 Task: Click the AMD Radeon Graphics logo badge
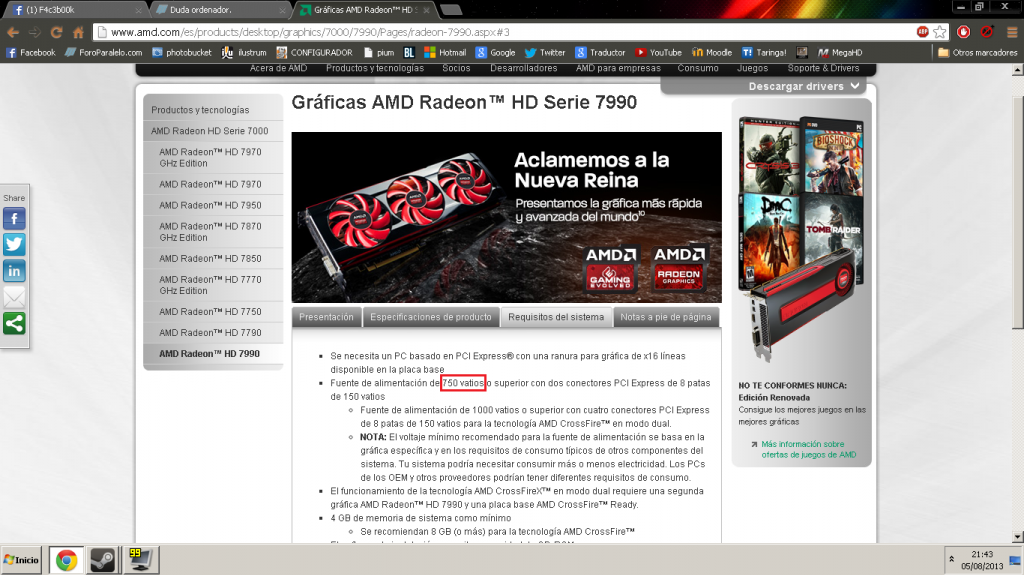coord(679,268)
